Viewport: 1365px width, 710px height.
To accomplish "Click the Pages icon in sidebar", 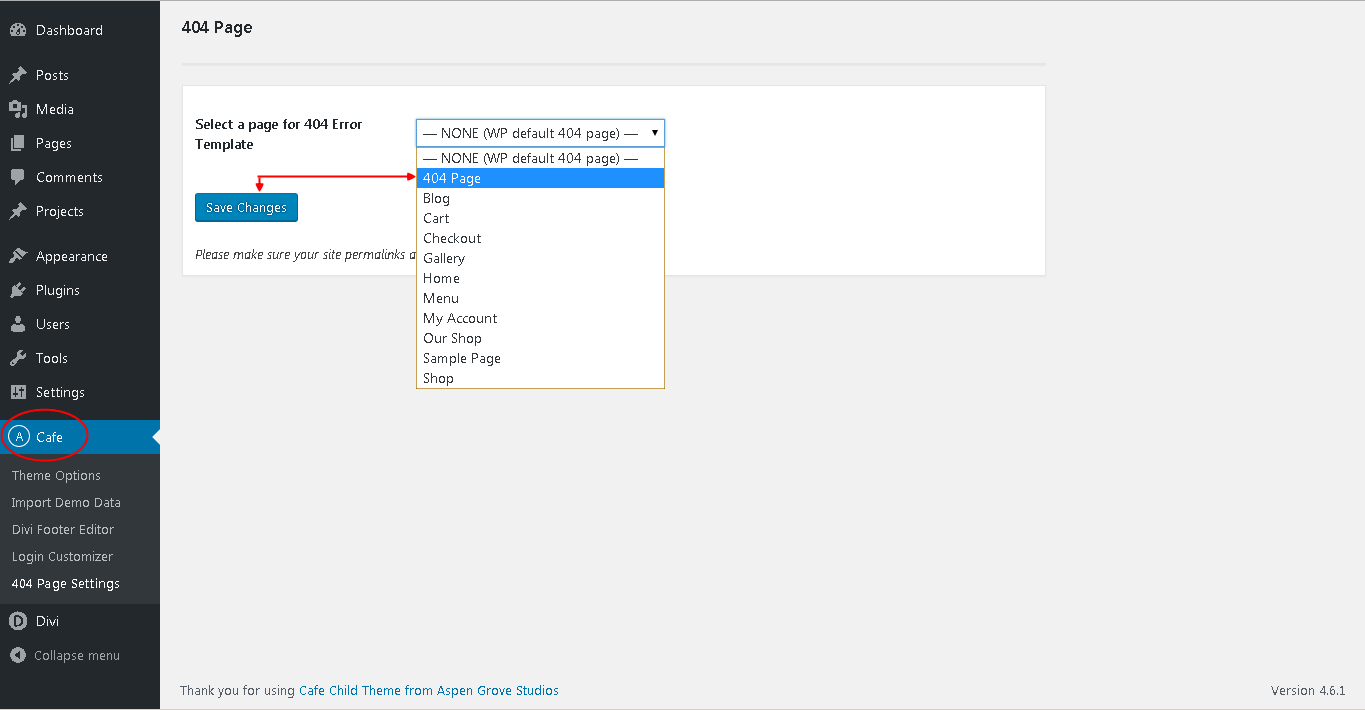I will [18, 143].
